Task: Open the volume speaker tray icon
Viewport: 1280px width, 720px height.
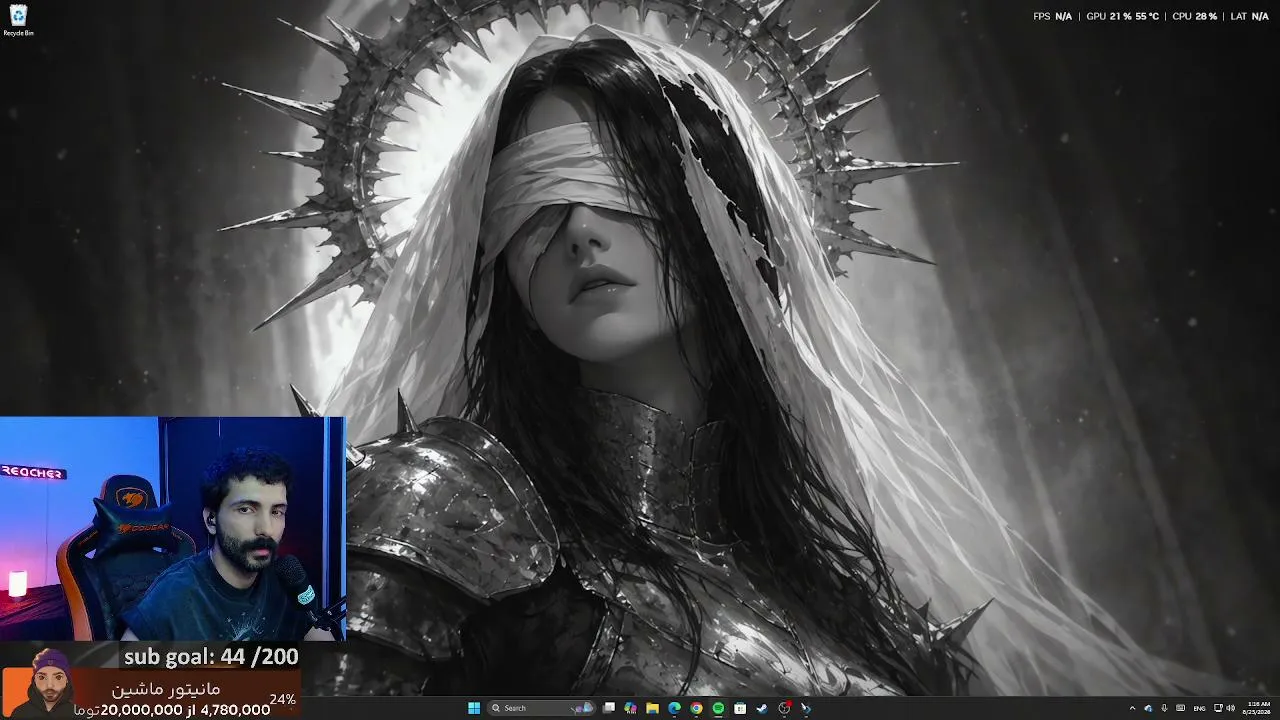Action: [x=1230, y=708]
